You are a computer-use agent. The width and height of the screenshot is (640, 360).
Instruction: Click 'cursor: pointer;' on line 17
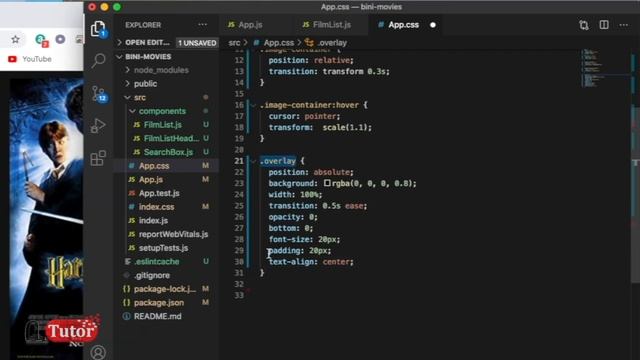pos(304,116)
